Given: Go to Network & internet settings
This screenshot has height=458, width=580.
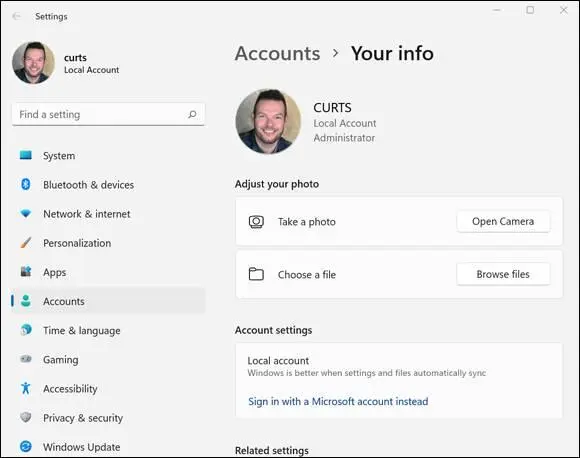Looking at the screenshot, I should [108, 213].
